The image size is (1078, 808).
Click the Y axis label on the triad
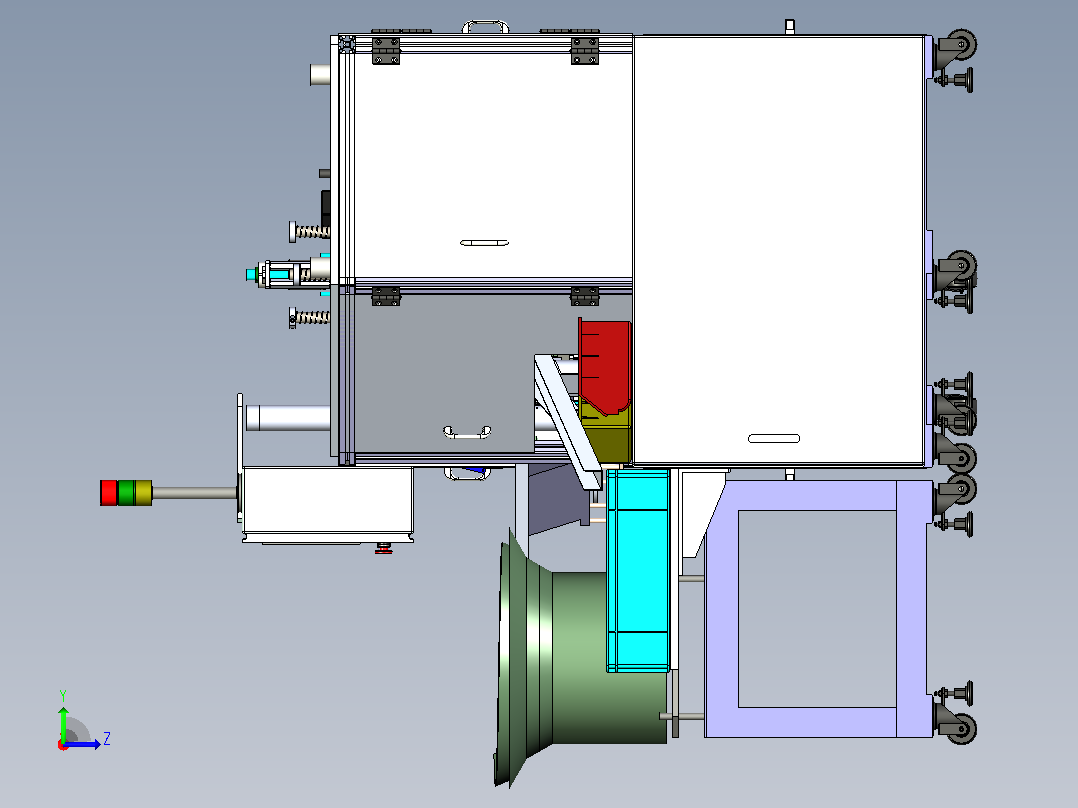click(63, 695)
